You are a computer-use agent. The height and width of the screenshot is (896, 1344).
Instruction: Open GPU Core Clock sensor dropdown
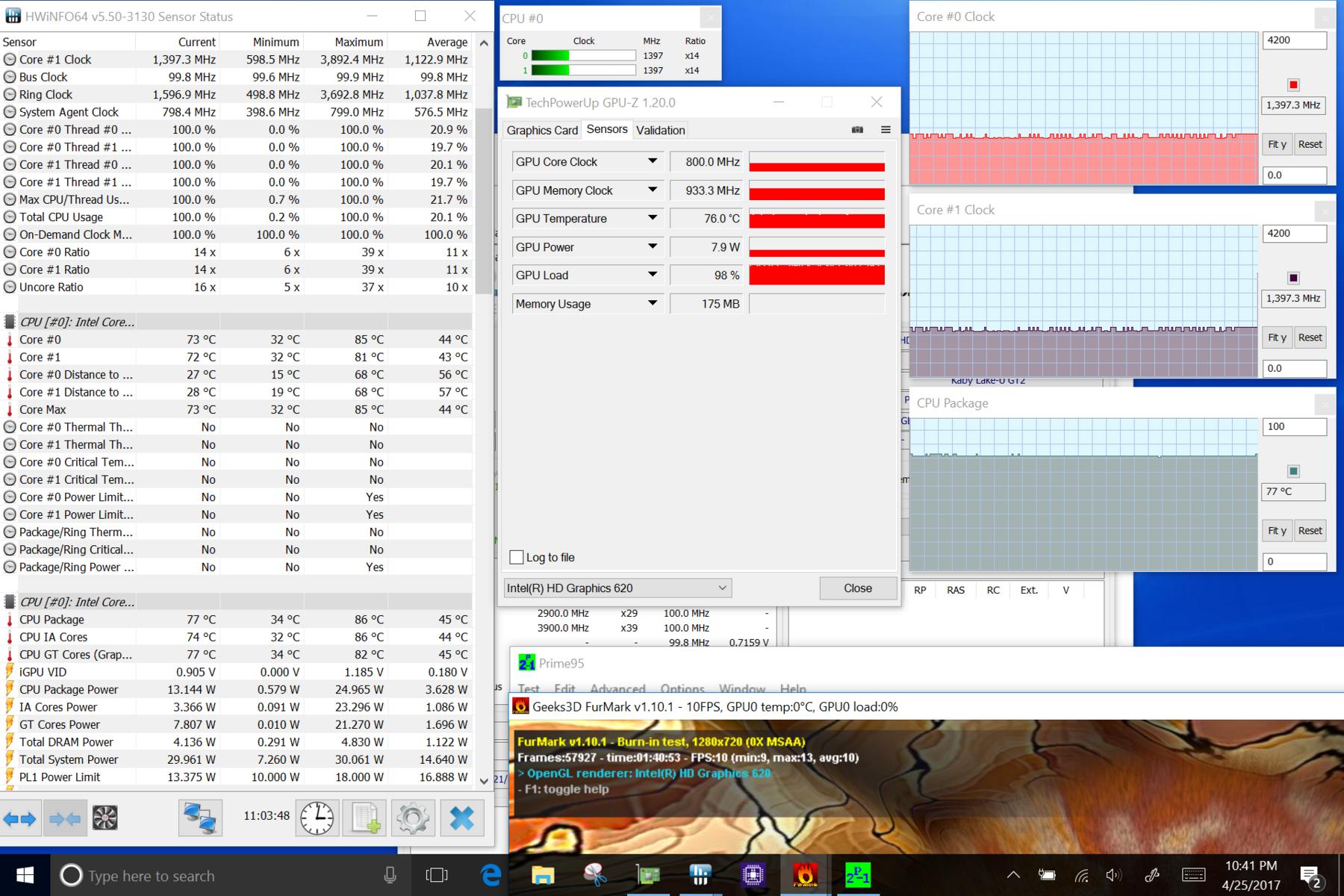pos(653,161)
